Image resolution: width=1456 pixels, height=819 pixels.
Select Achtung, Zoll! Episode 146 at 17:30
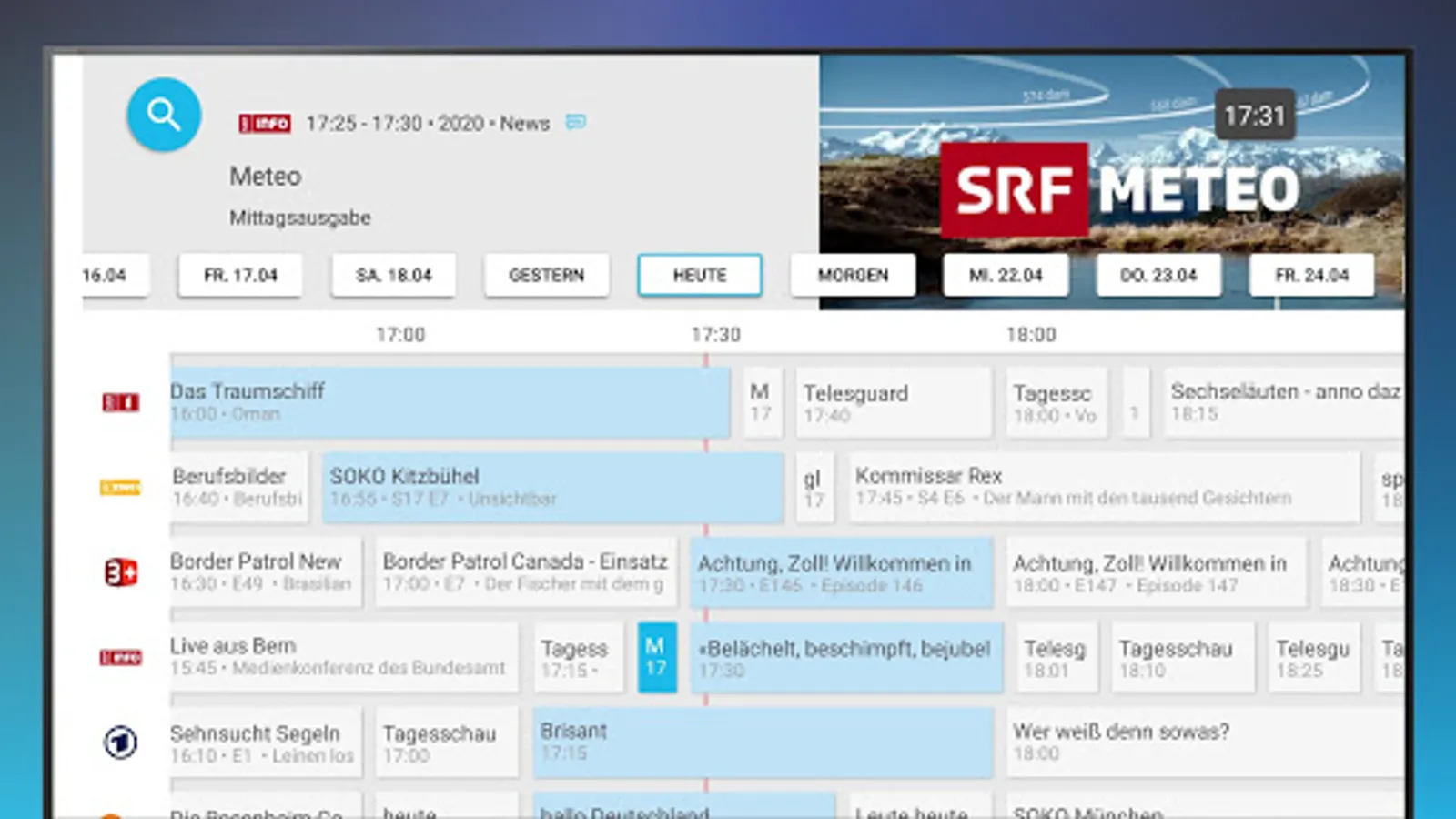842,572
